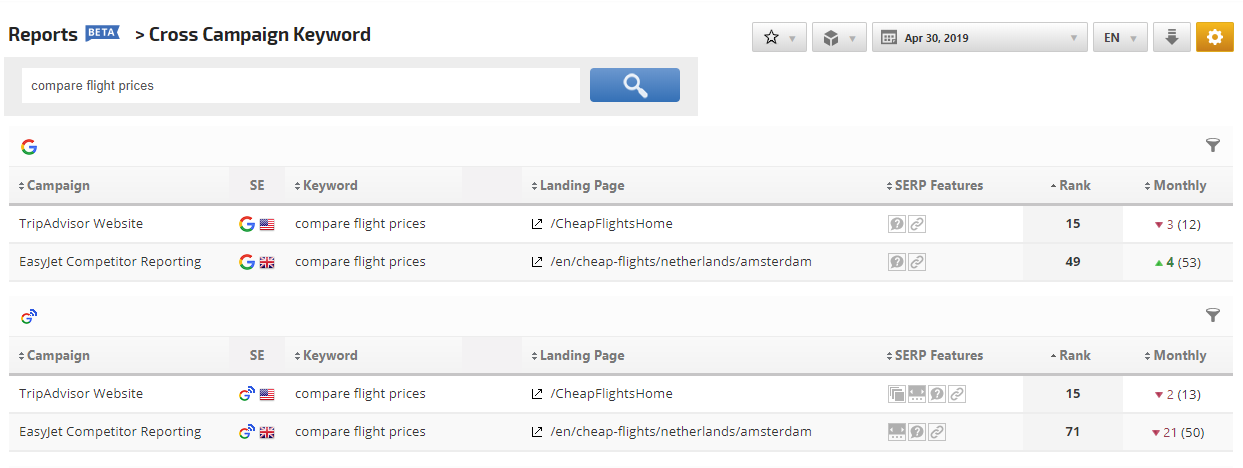
Task: Sort mobile table by Campaign column
Action: coord(54,355)
